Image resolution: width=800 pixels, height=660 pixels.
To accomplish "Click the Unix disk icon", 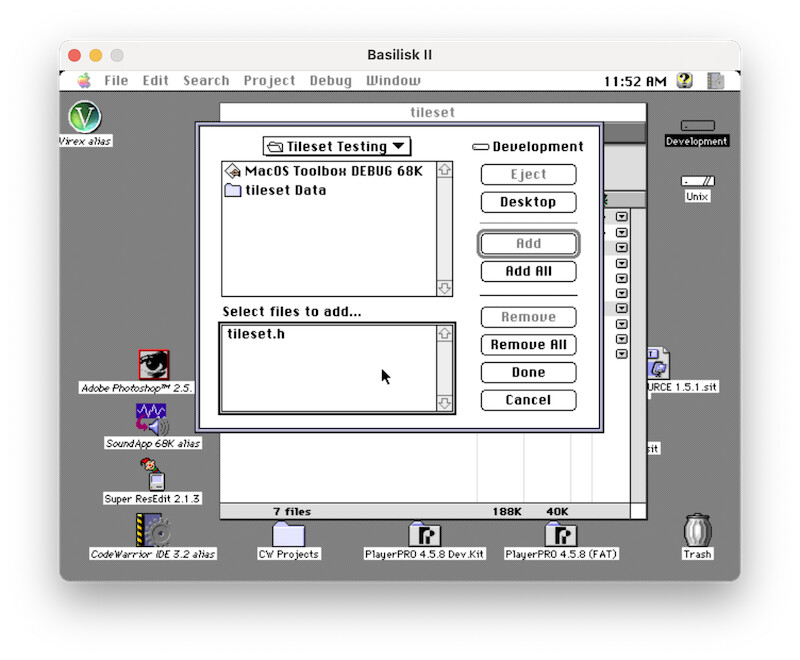I will tap(697, 181).
